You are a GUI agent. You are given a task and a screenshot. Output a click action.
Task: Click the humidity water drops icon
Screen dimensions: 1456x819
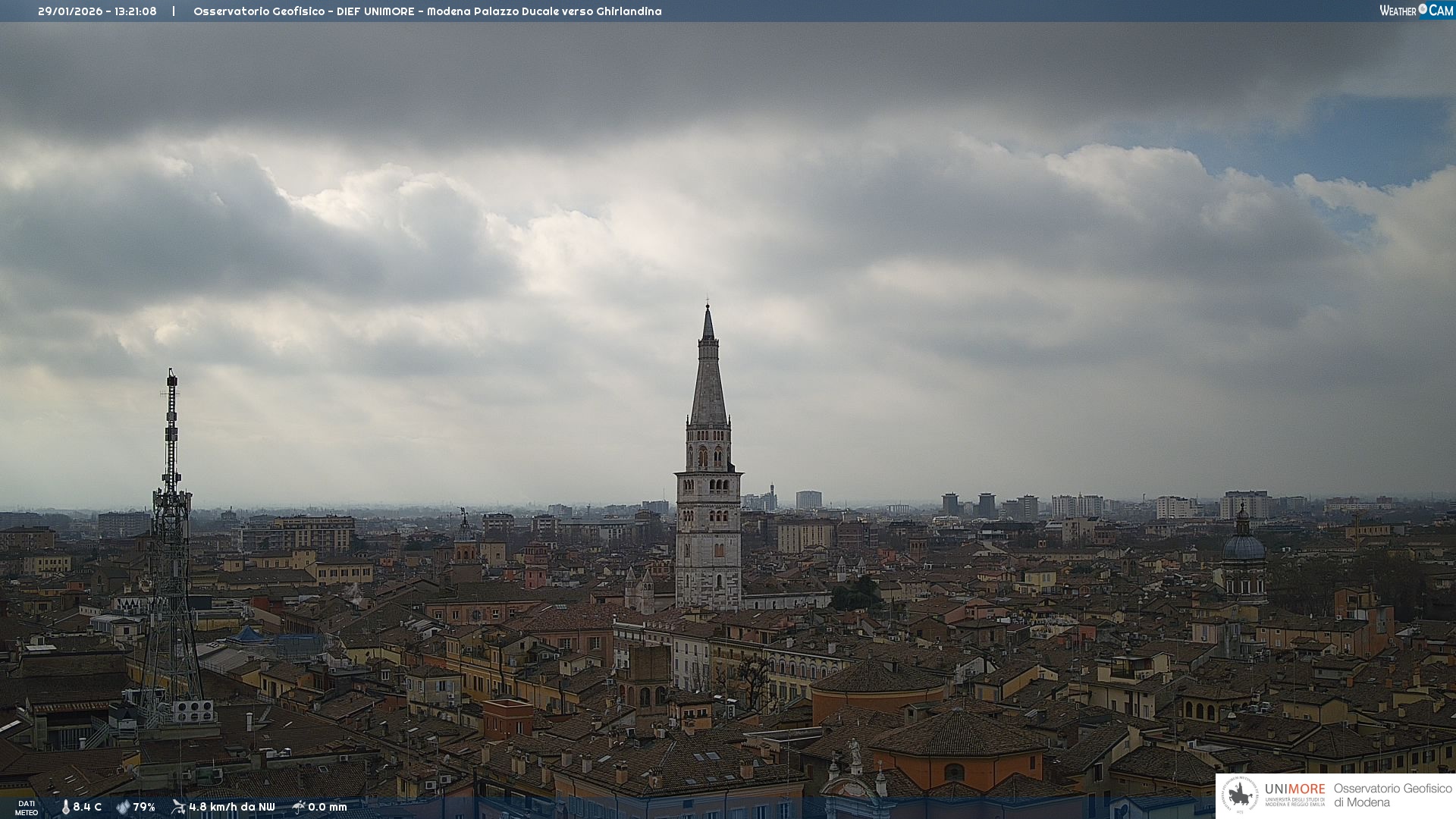tap(123, 807)
